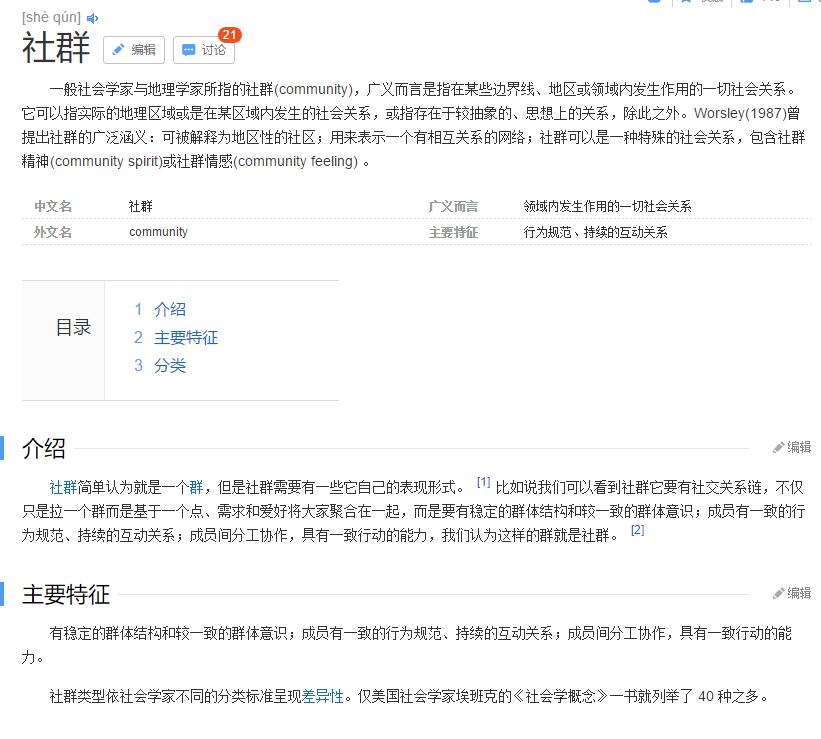821x739 pixels.
Task: Play the pinyin pronunciation speaker icon
Action: 91,16
